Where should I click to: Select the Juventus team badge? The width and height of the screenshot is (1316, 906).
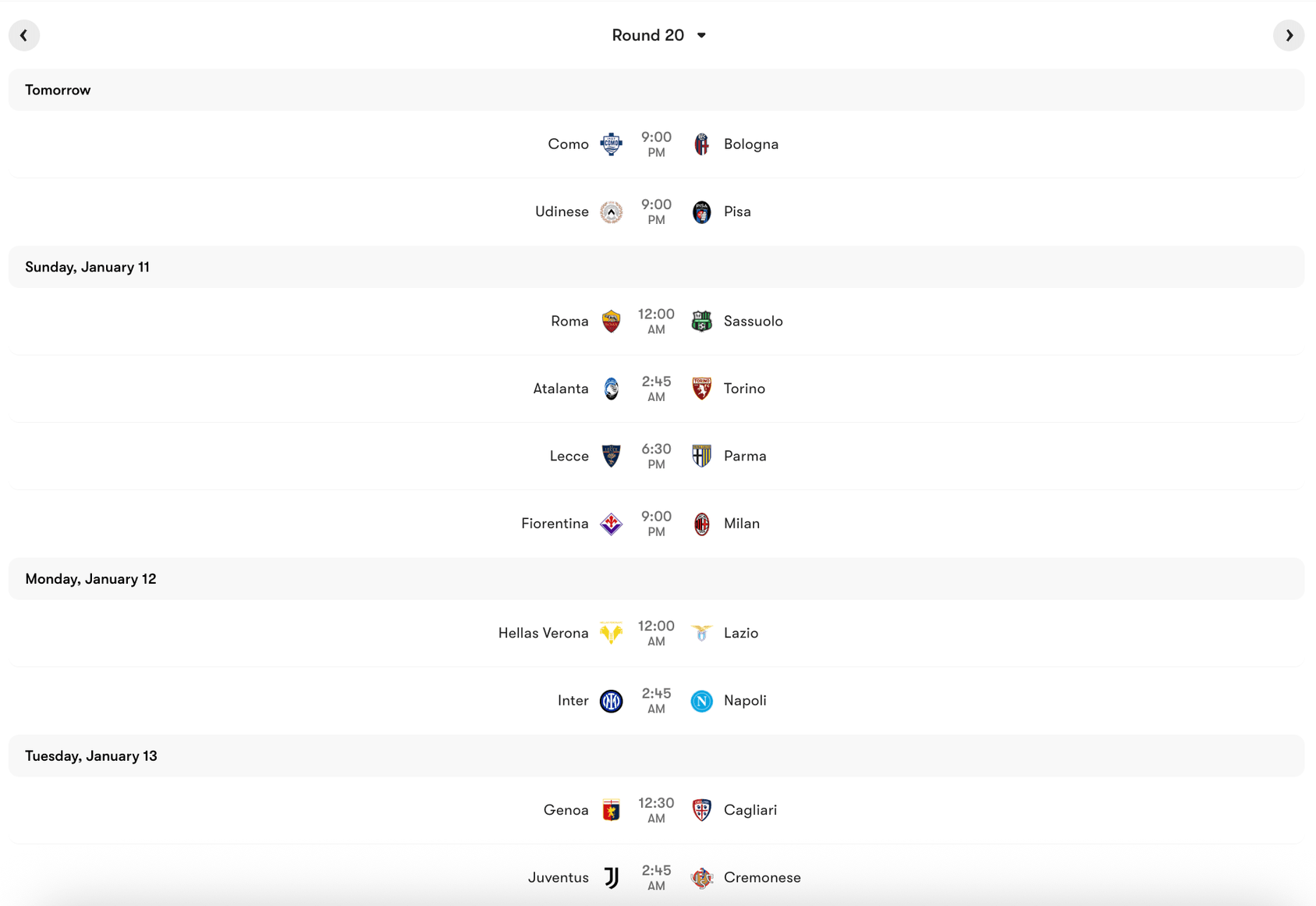612,877
